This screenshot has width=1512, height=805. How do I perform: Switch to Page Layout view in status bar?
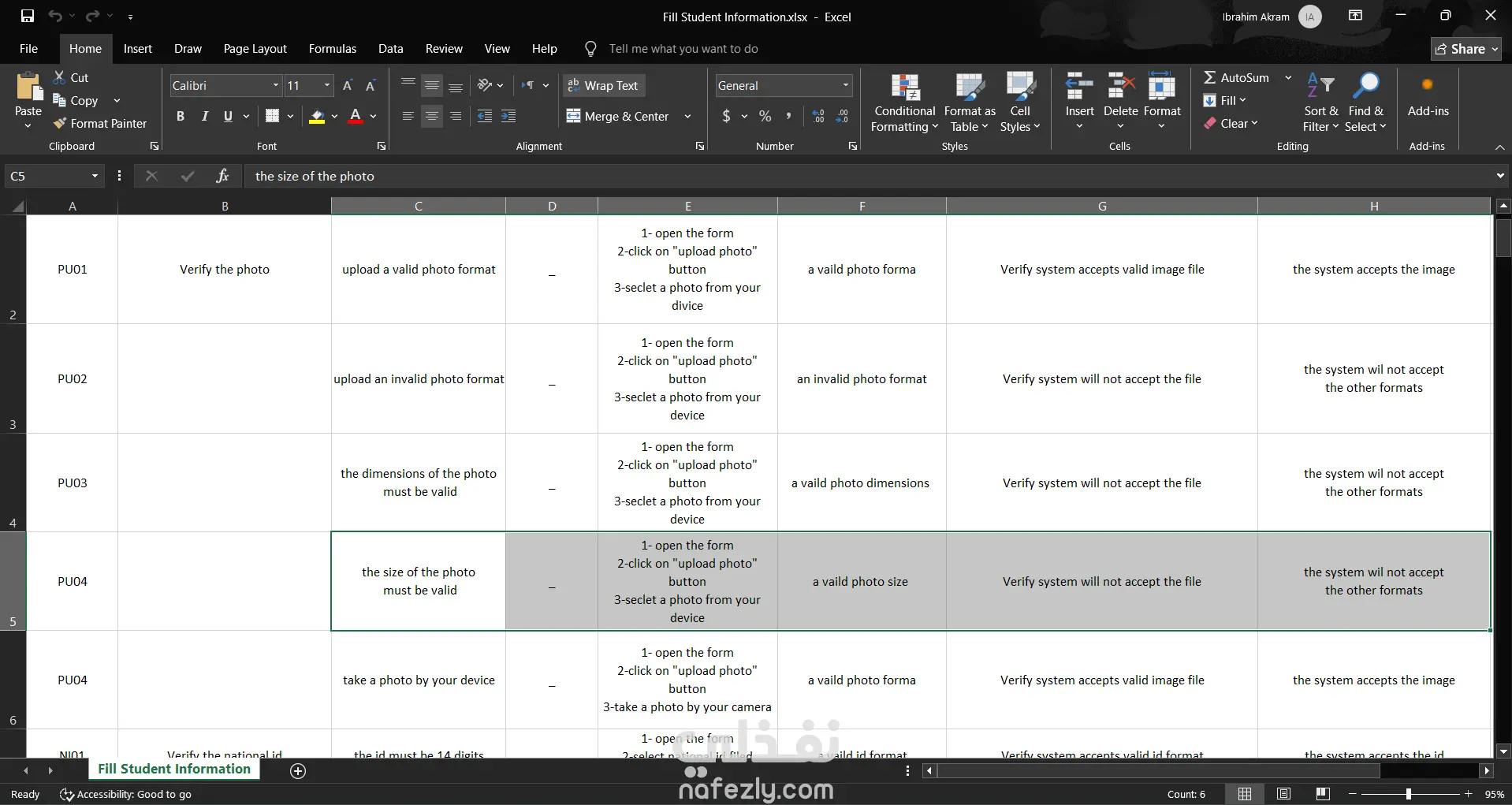click(x=1283, y=794)
